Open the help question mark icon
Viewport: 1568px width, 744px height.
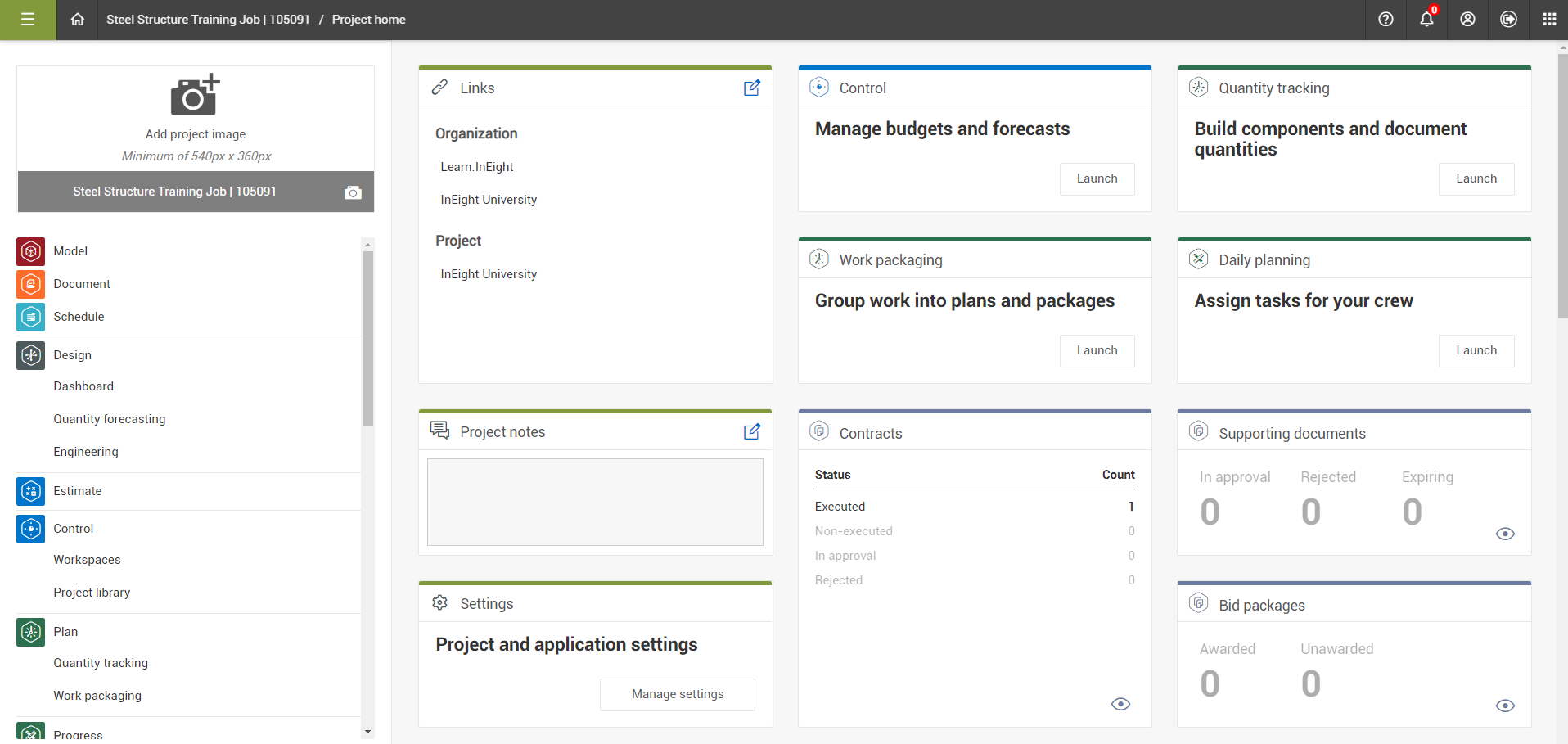tap(1385, 20)
